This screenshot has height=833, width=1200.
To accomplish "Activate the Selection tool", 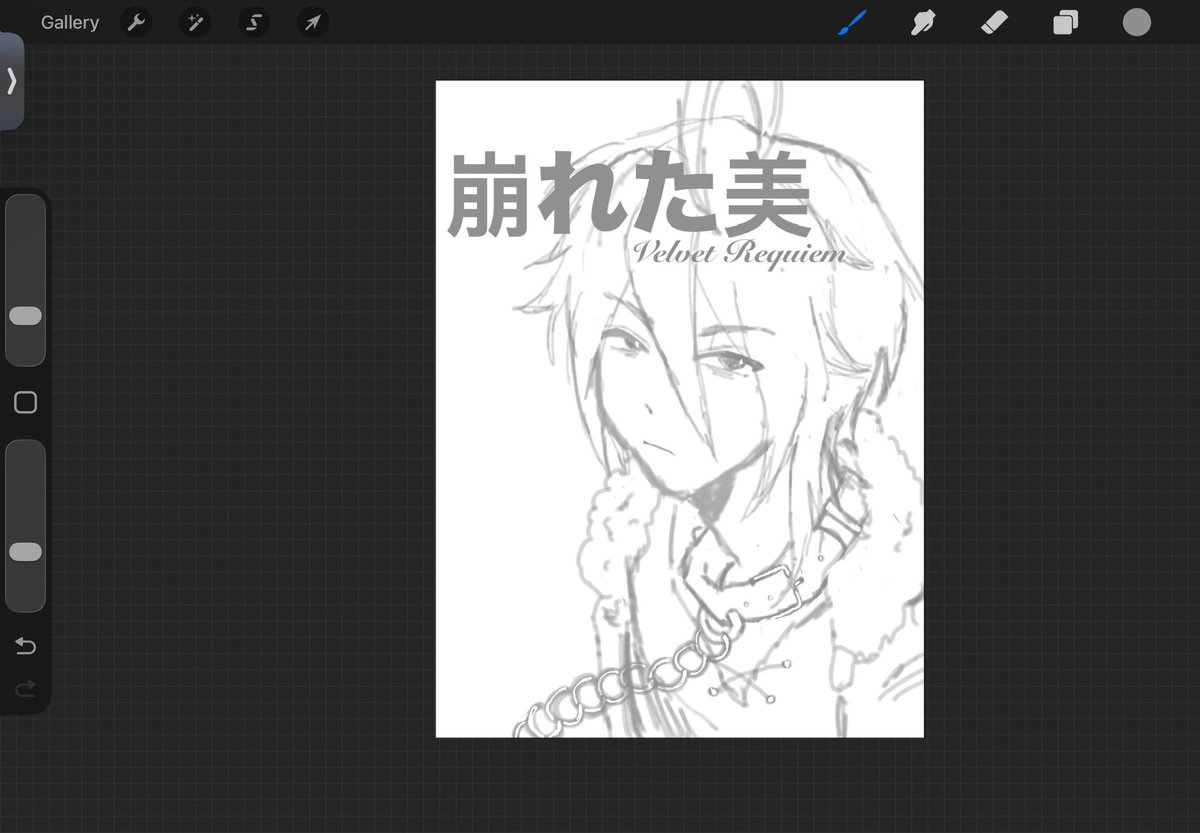I will (253, 22).
